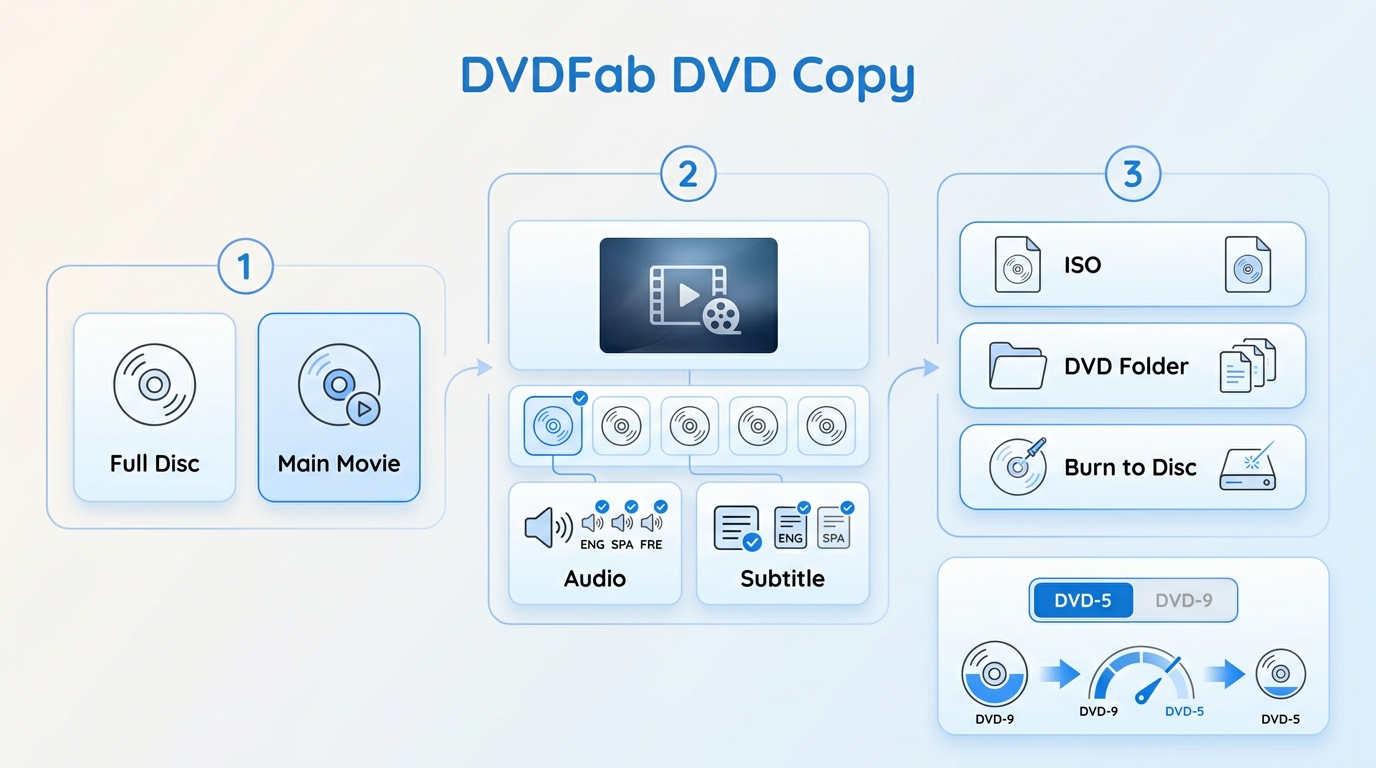Click the half-filled DVD-9 source disc icon

(x=994, y=676)
